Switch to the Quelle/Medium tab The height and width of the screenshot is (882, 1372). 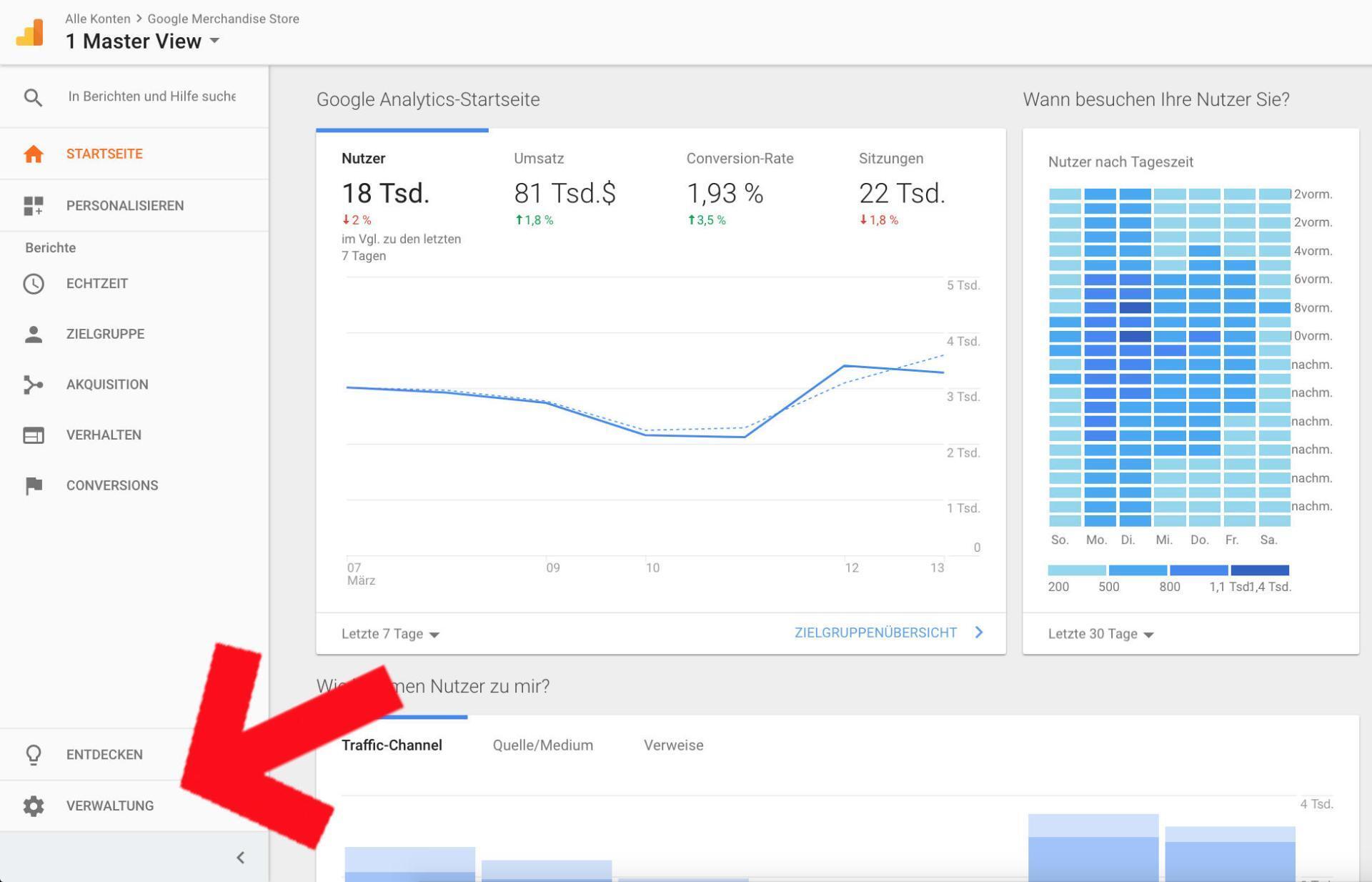543,745
